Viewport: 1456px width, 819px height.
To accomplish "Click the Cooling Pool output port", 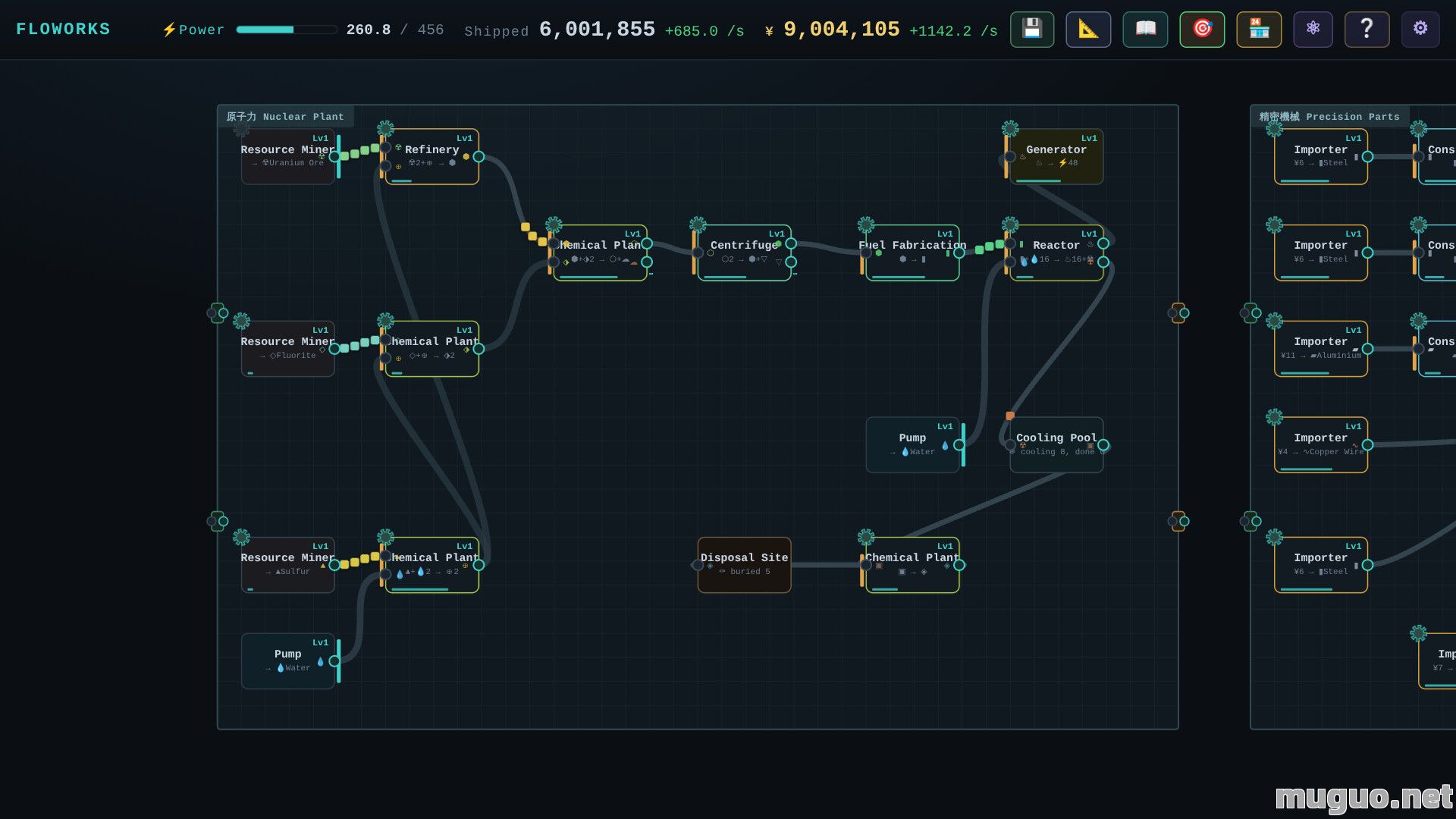I will 1103,445.
